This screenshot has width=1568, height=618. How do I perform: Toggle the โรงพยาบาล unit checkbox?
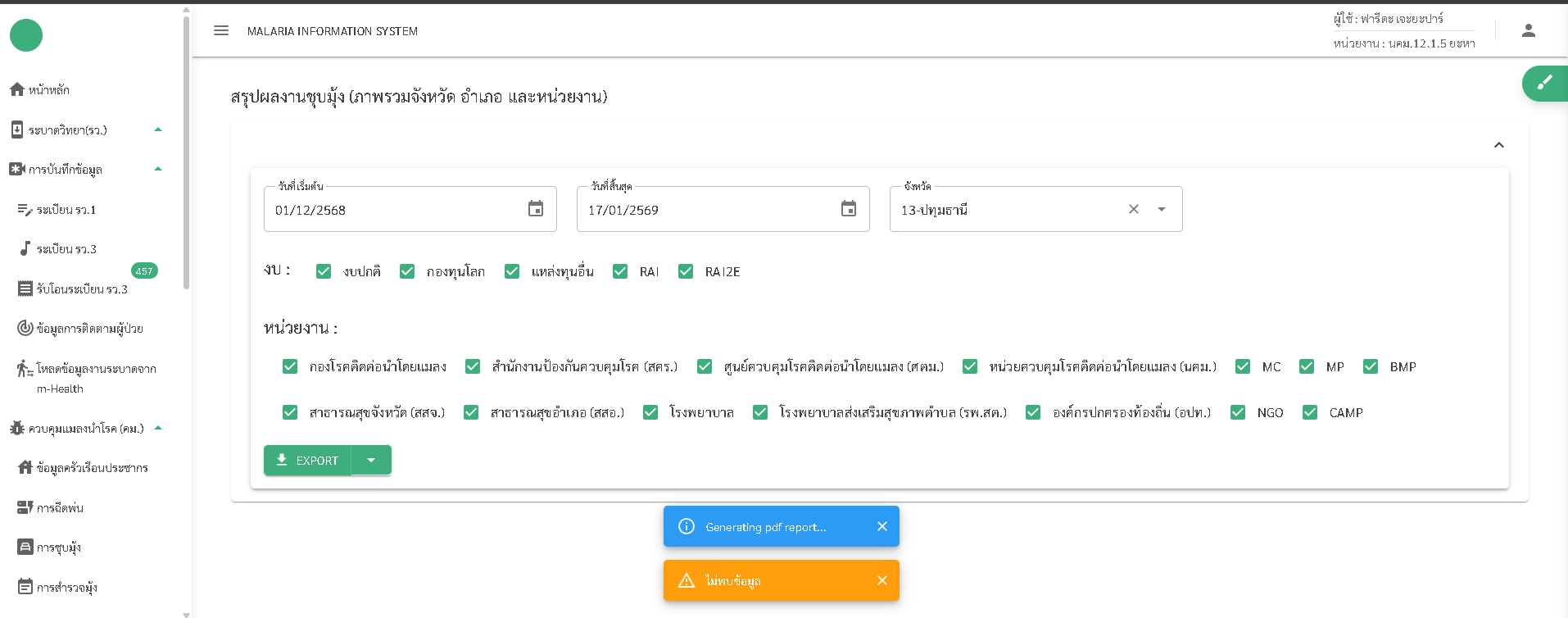click(650, 412)
